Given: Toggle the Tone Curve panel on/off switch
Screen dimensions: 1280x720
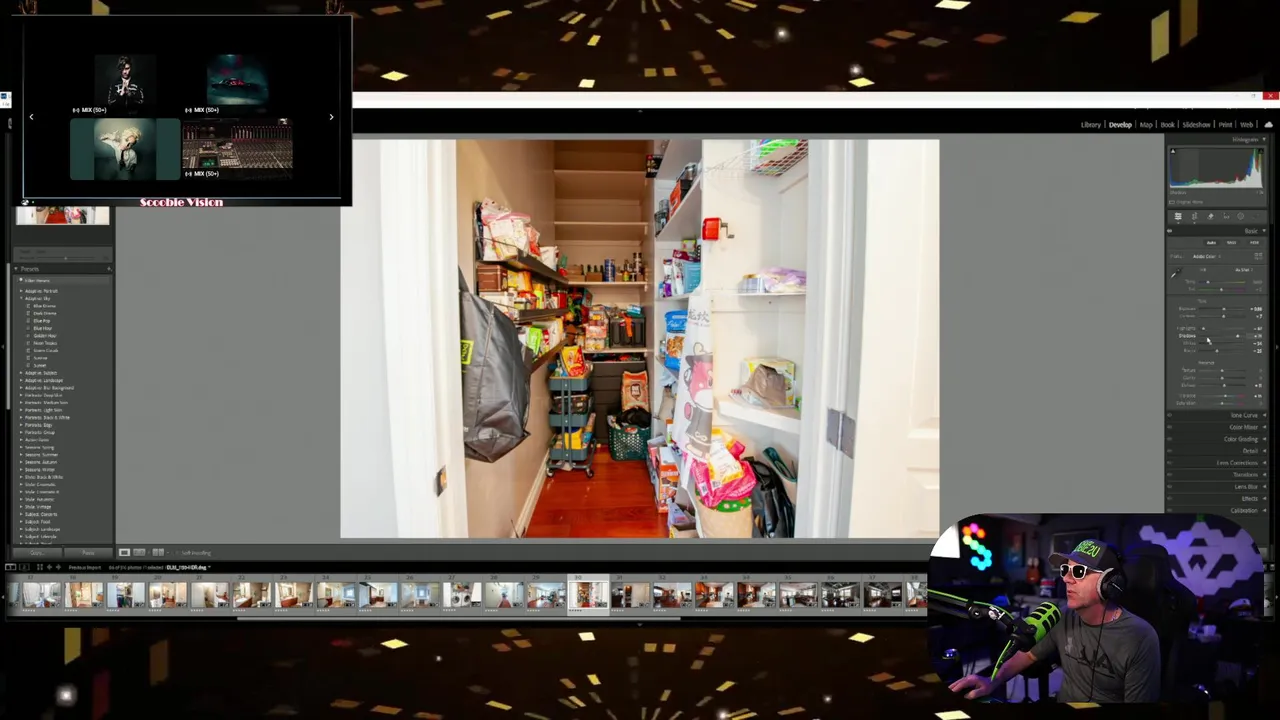Looking at the screenshot, I should point(1170,415).
